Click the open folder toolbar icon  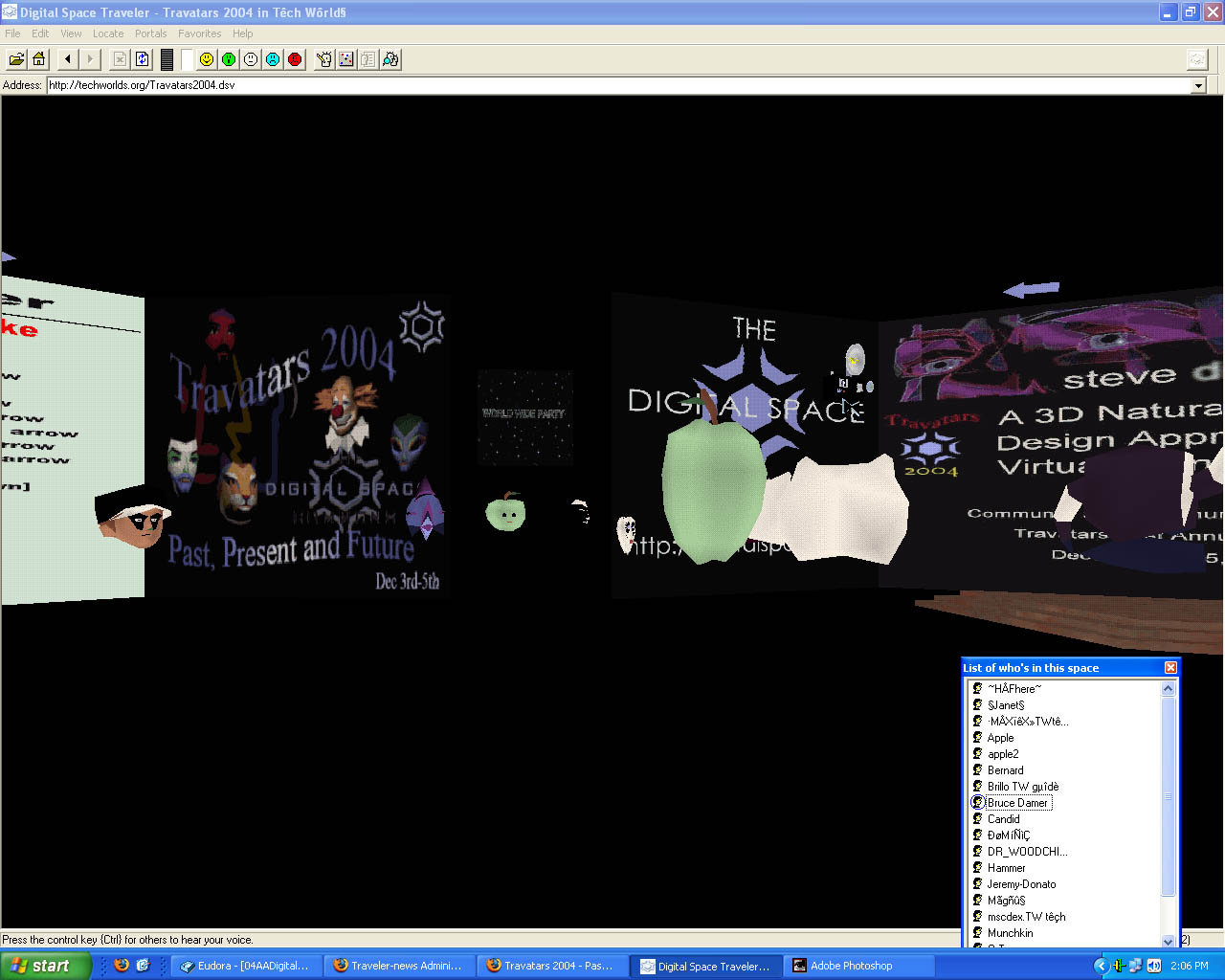[x=16, y=59]
